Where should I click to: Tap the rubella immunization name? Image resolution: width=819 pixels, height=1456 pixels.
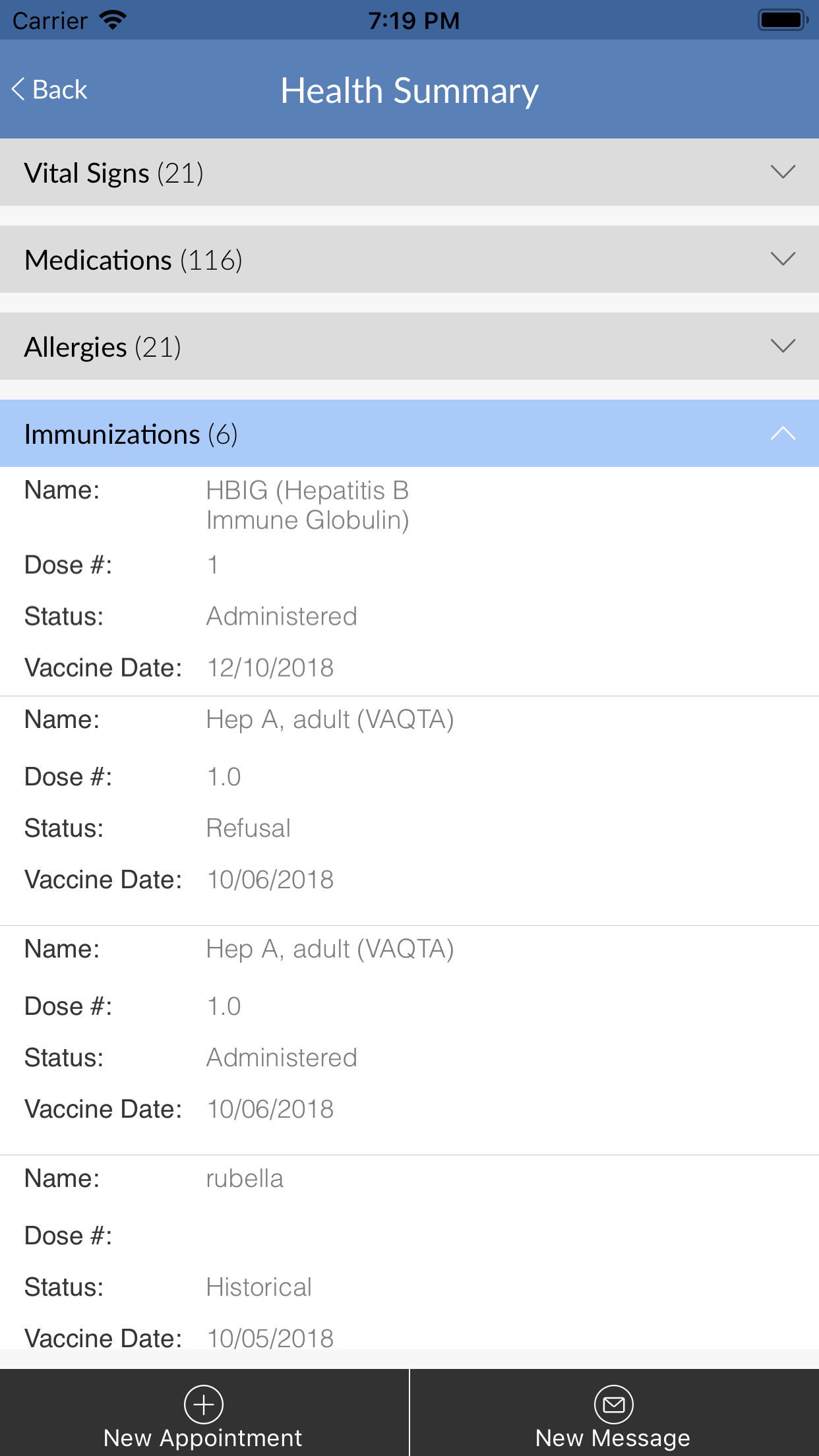pos(245,1179)
